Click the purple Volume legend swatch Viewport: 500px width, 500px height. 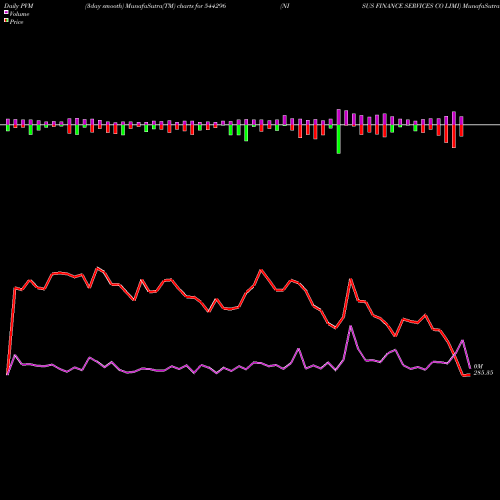coord(6,12)
